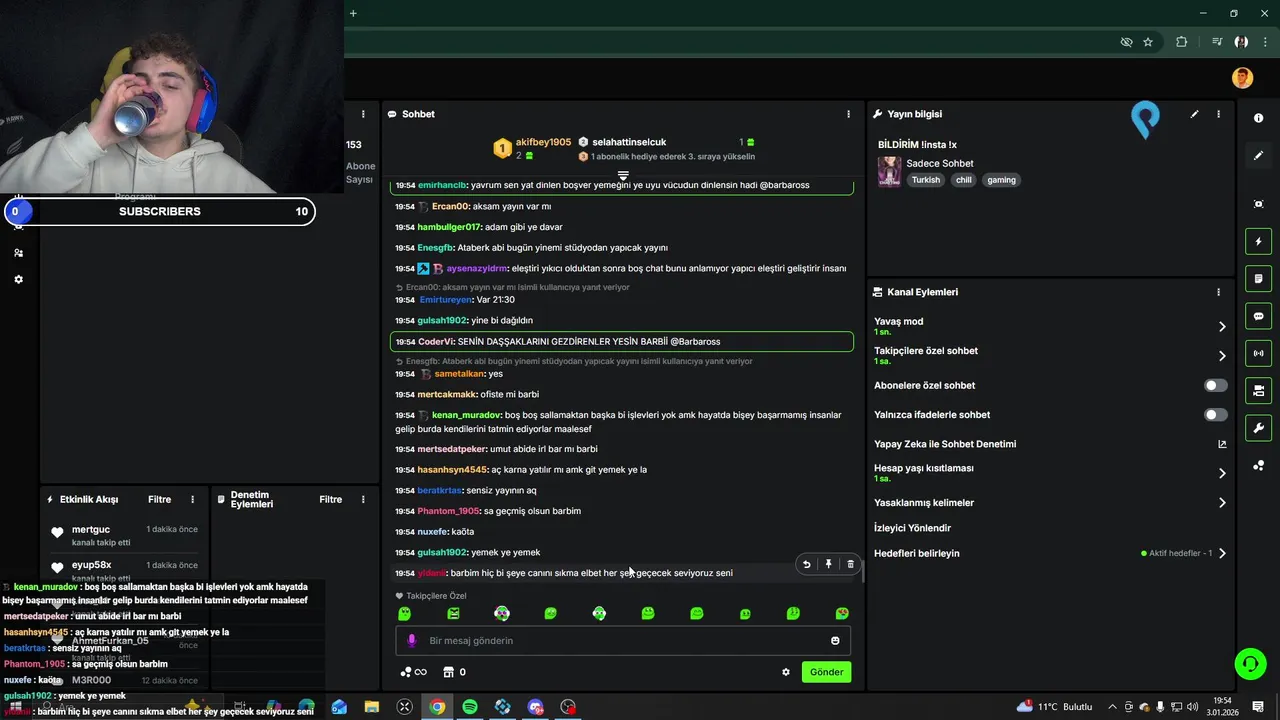Expand Yasaklanmış kelimeler settings
The width and height of the screenshot is (1280, 720).
coord(1221,503)
